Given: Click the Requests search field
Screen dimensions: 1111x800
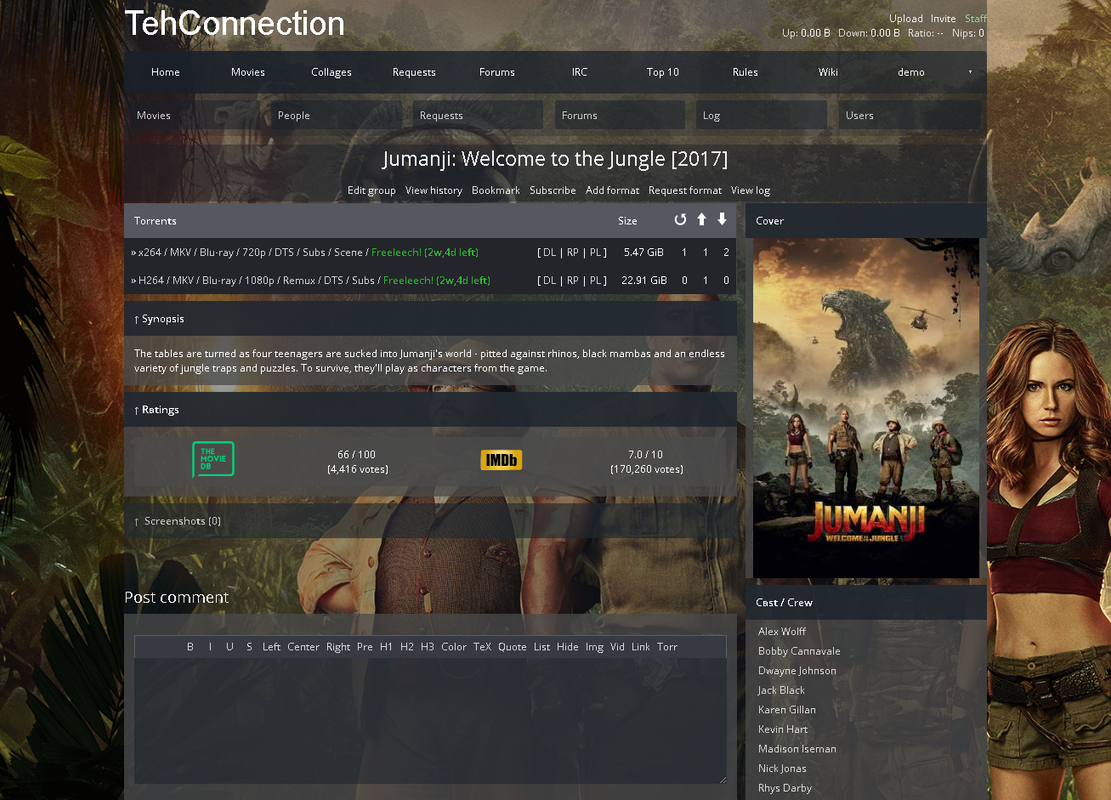Looking at the screenshot, I should [478, 115].
